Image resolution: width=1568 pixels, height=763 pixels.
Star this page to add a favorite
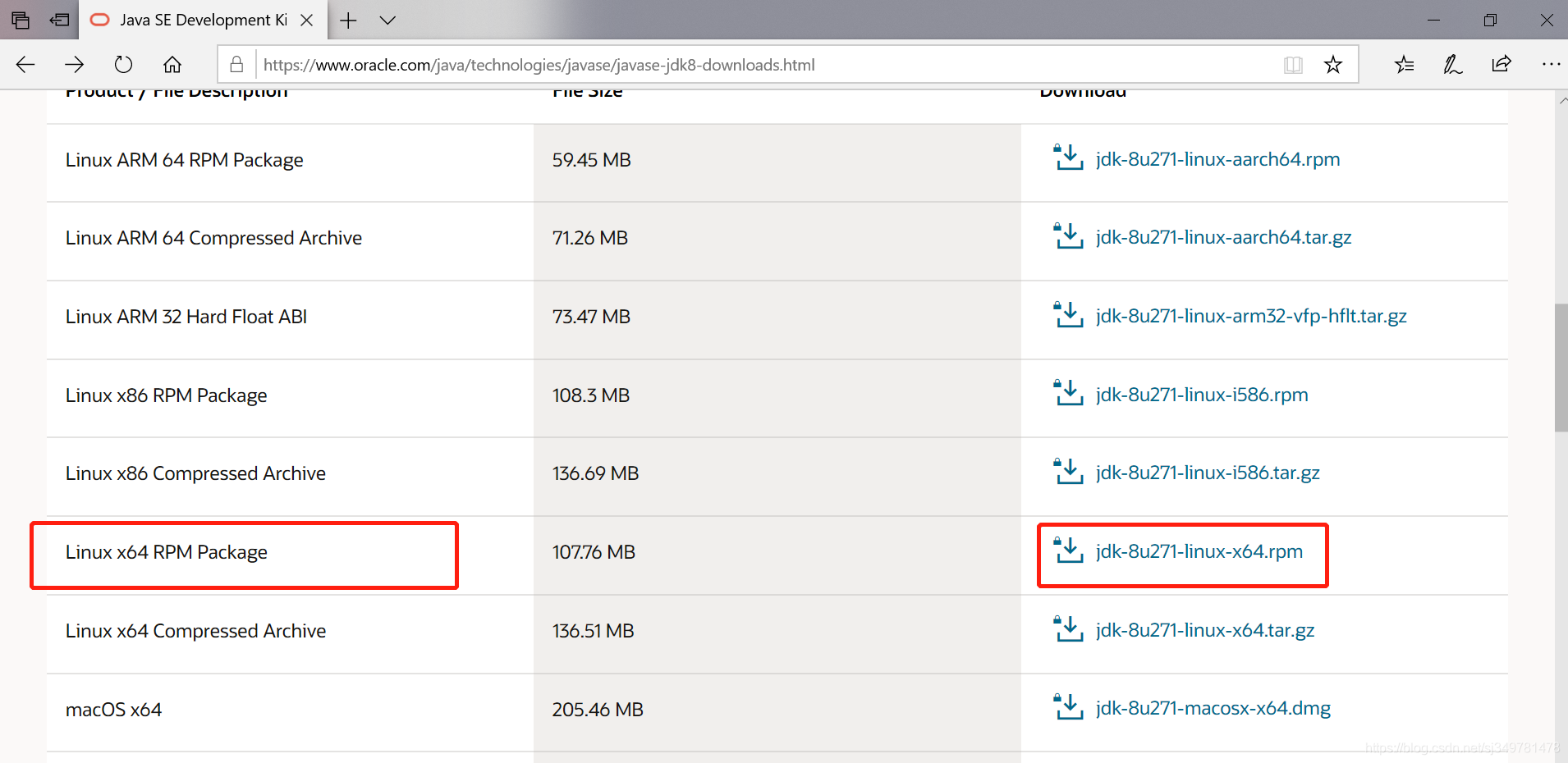coord(1333,64)
